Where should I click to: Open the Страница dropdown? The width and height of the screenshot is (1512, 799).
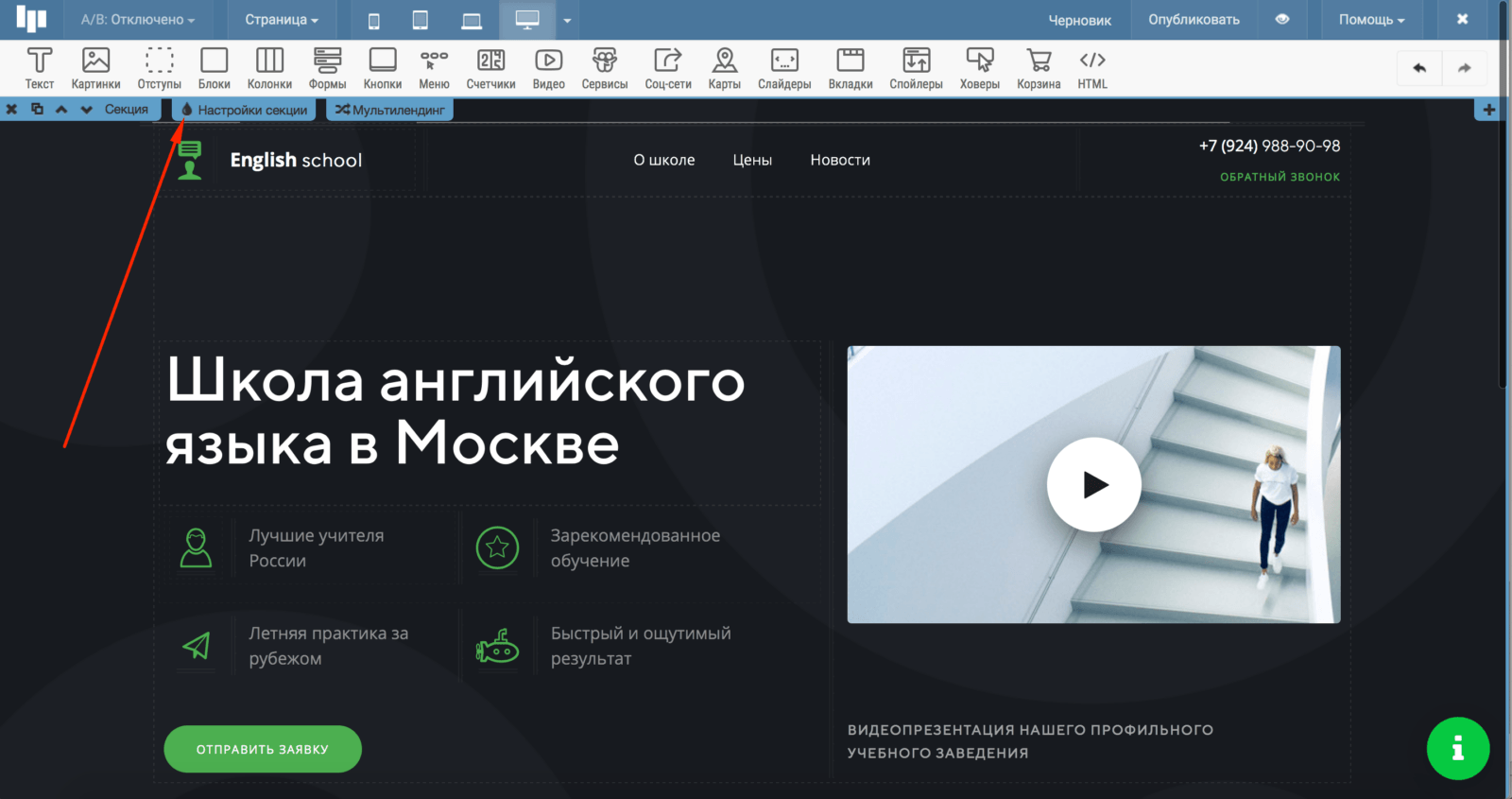point(282,20)
